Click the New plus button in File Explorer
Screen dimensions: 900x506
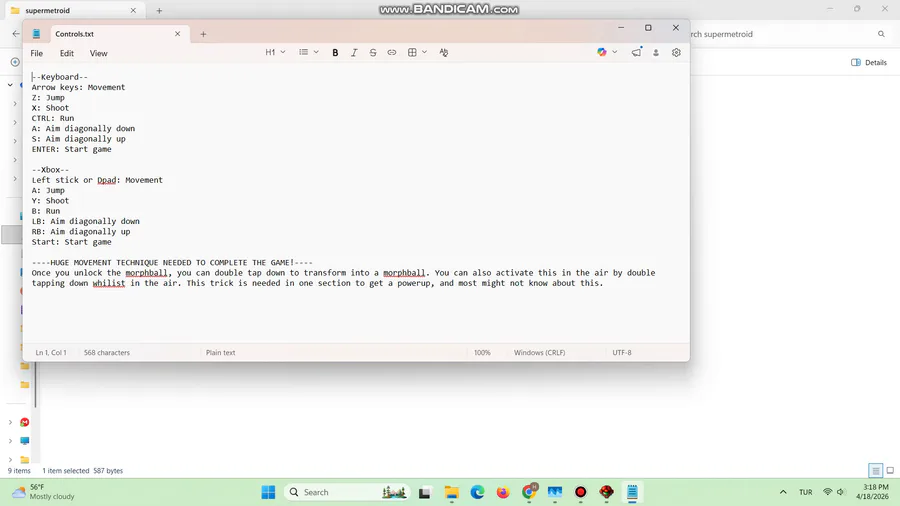click(x=15, y=62)
